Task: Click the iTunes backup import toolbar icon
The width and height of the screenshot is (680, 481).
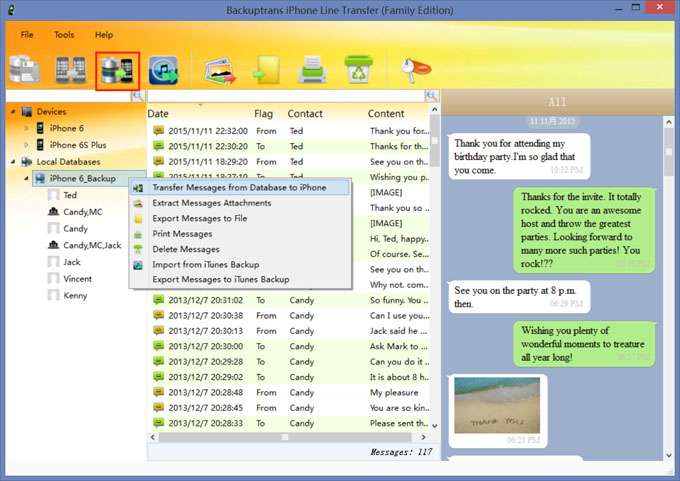Action: [x=163, y=70]
